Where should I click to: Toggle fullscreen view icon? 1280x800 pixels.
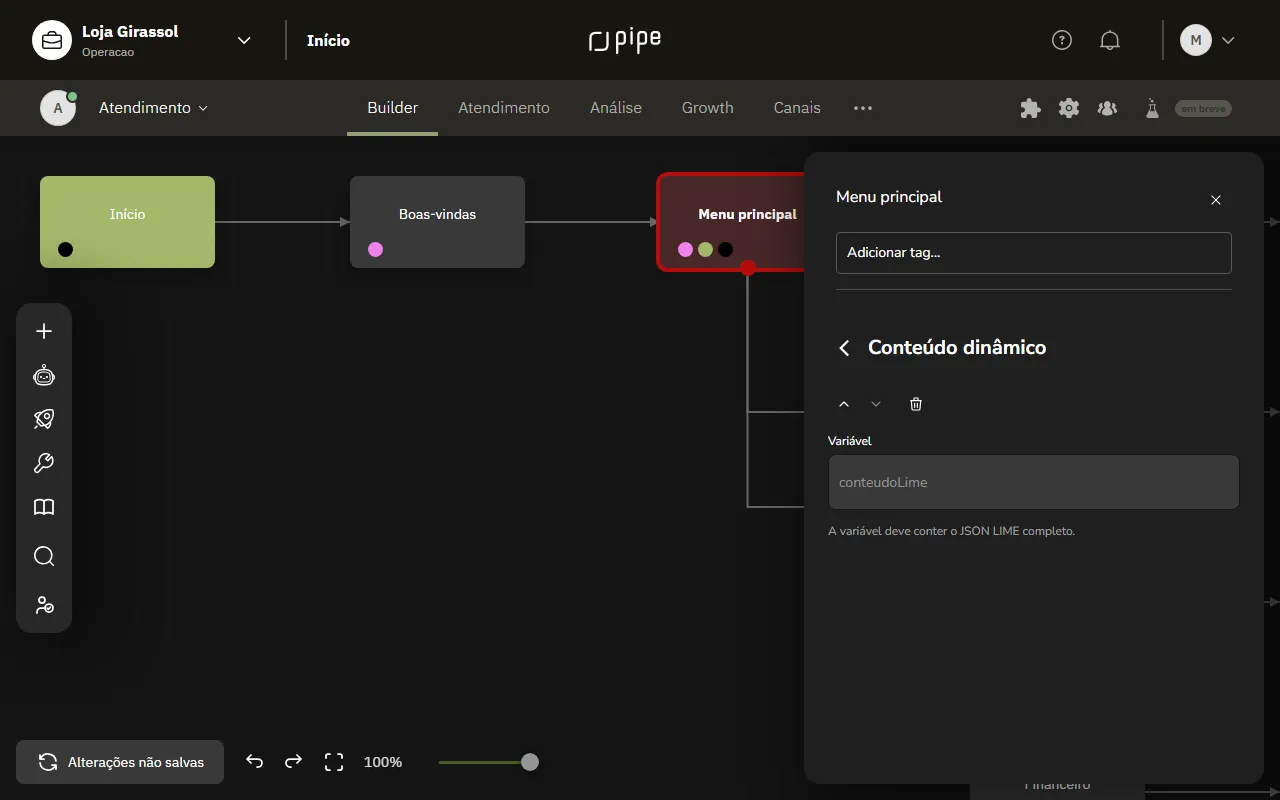click(334, 762)
